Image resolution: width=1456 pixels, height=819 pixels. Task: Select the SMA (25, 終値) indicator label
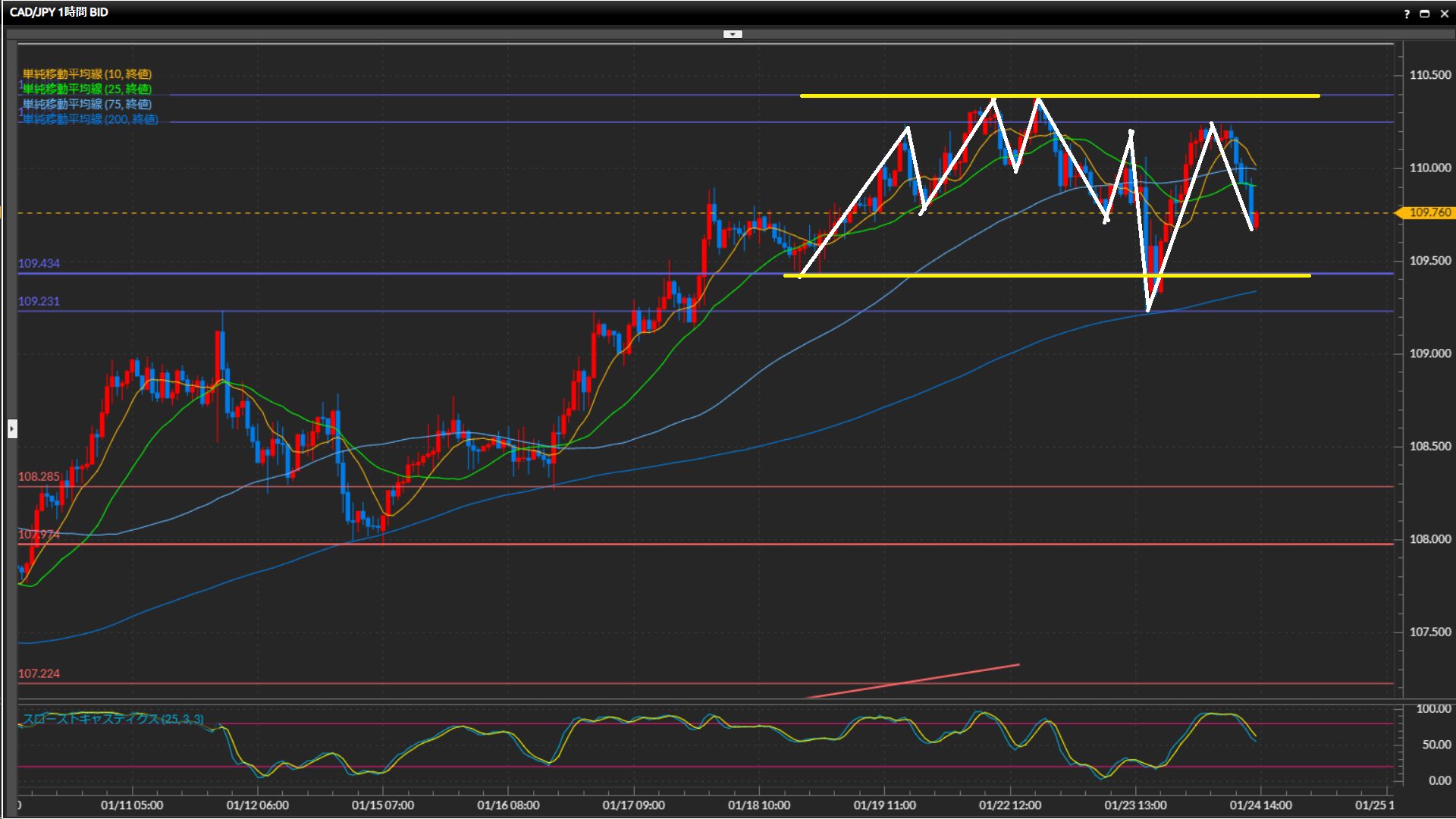(x=87, y=89)
